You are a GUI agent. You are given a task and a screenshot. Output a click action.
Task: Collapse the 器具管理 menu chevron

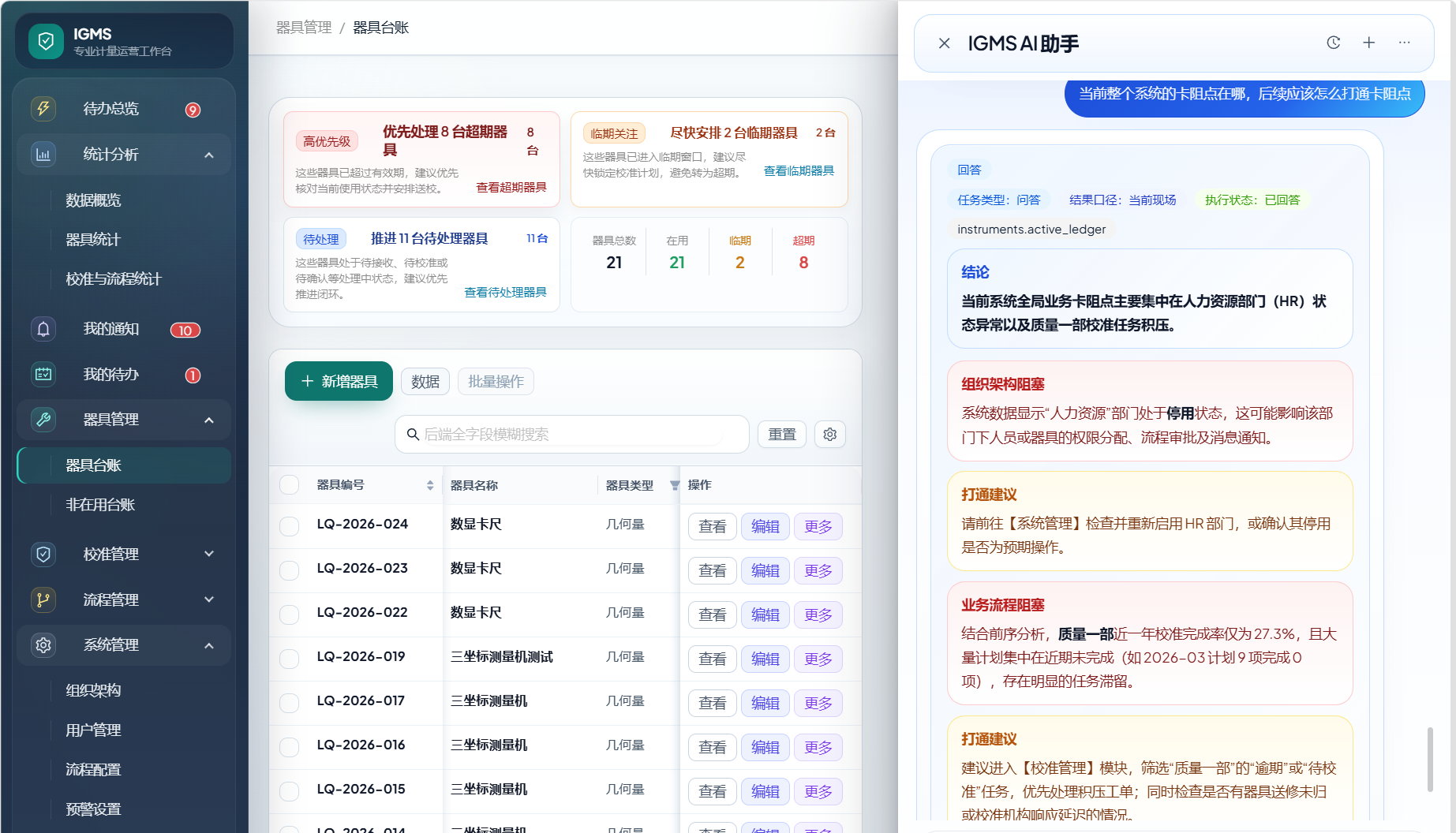[x=209, y=420]
